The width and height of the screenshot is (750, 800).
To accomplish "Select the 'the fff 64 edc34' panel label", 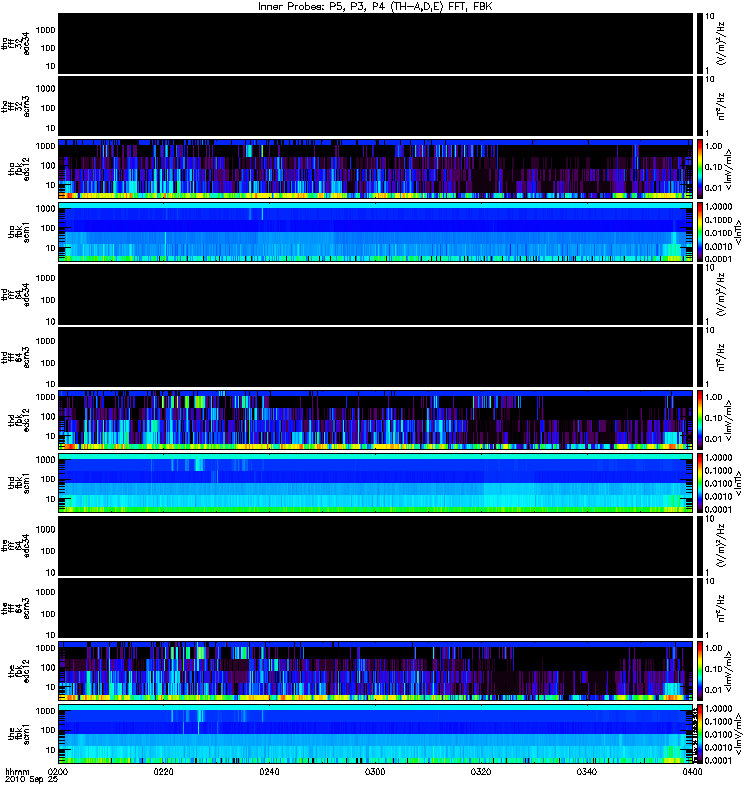I will coord(16,546).
